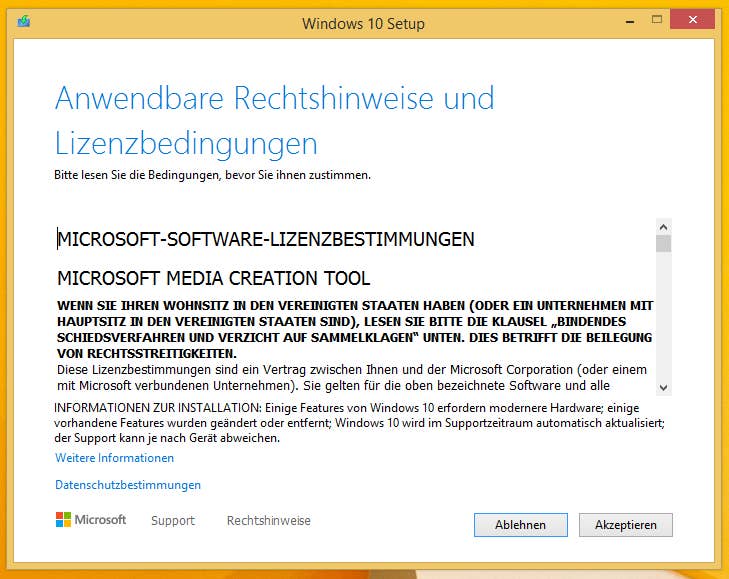Click the MICROSOFT-SOFTWARE-LIZENZBESTIMMUNGEN heading in license text
Image resolution: width=729 pixels, height=579 pixels.
pyautogui.click(x=266, y=239)
